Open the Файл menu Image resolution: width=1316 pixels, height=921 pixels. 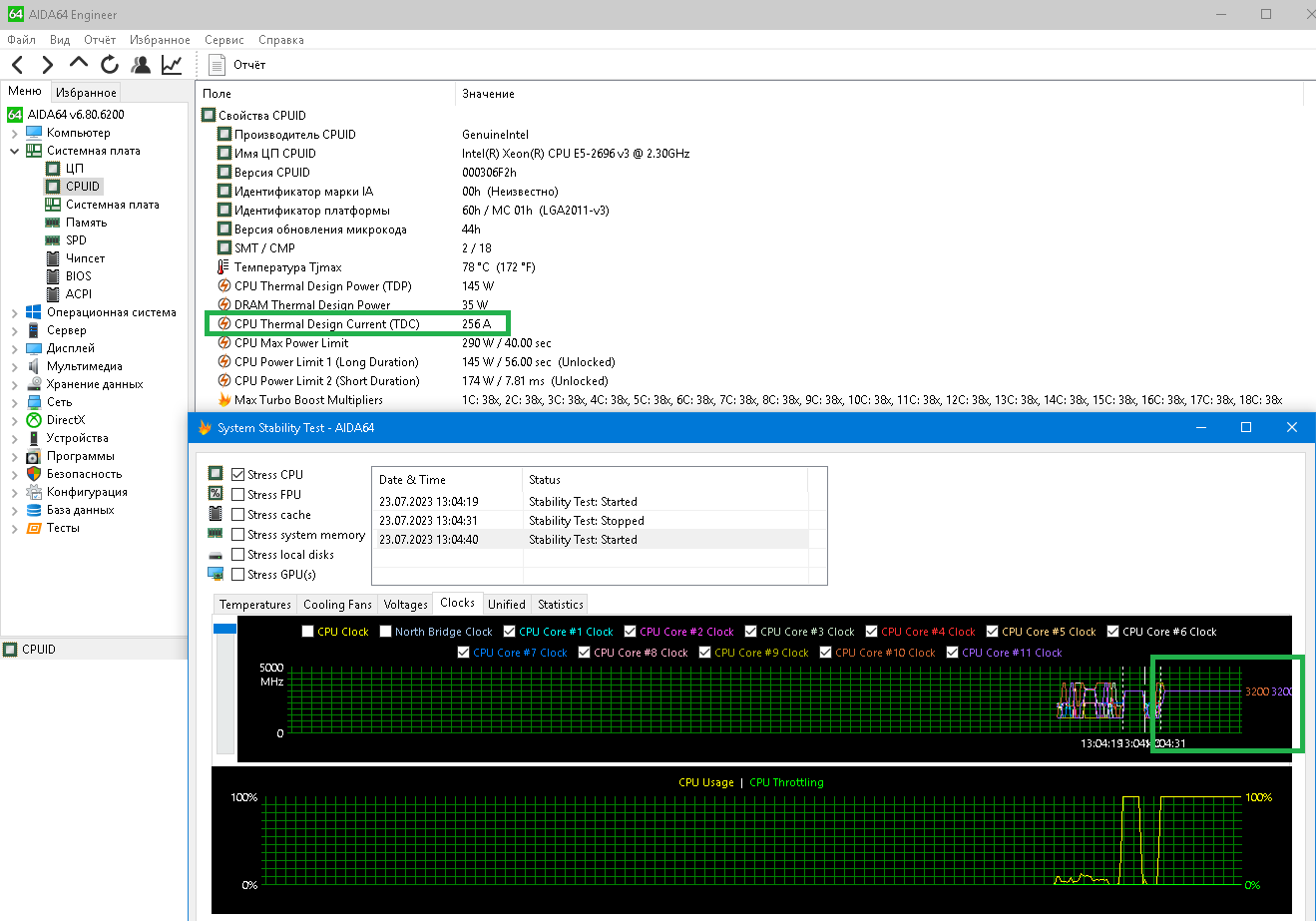coord(22,40)
